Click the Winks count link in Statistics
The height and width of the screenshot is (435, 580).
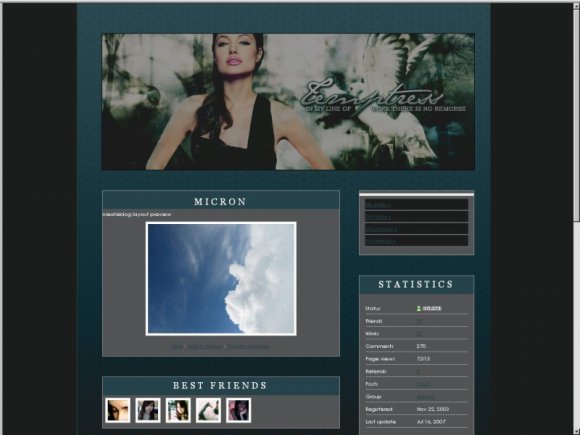tap(420, 334)
